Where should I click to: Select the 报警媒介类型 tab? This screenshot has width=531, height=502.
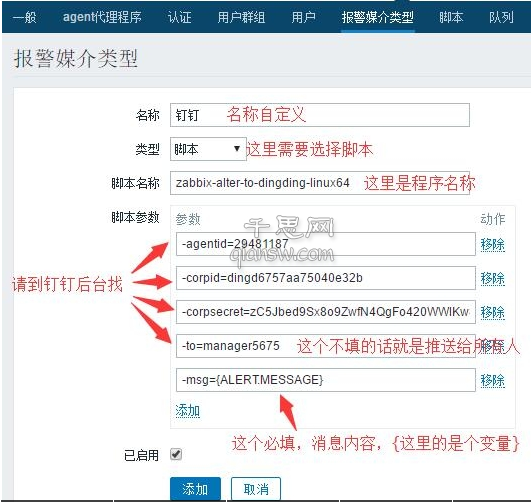[x=378, y=17]
